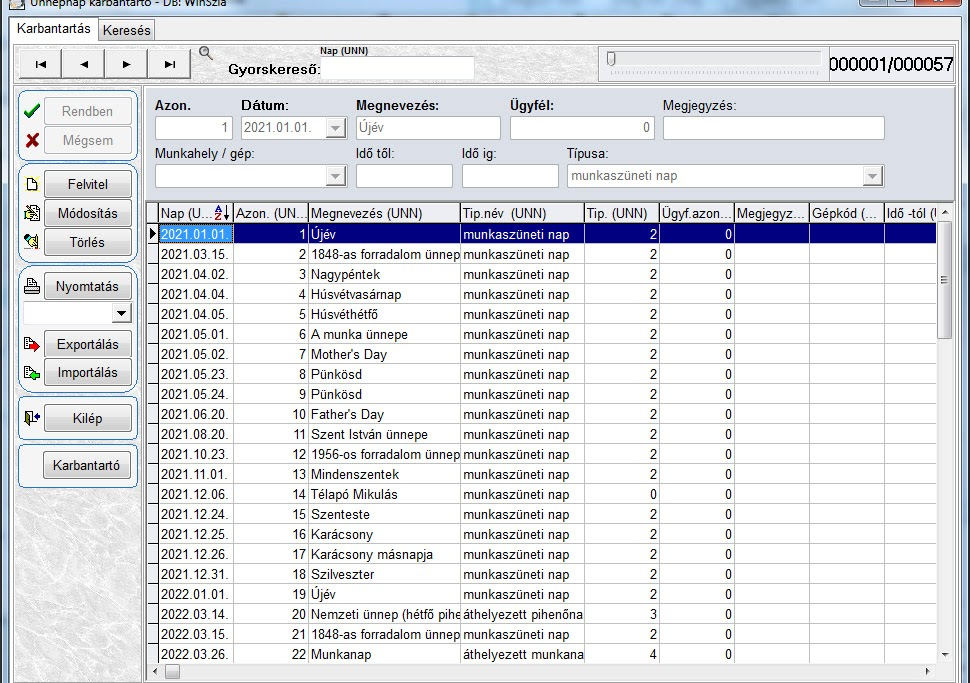Click the red X icon beside Mégsem
Screen dimensions: 970x683
pyautogui.click(x=32, y=140)
